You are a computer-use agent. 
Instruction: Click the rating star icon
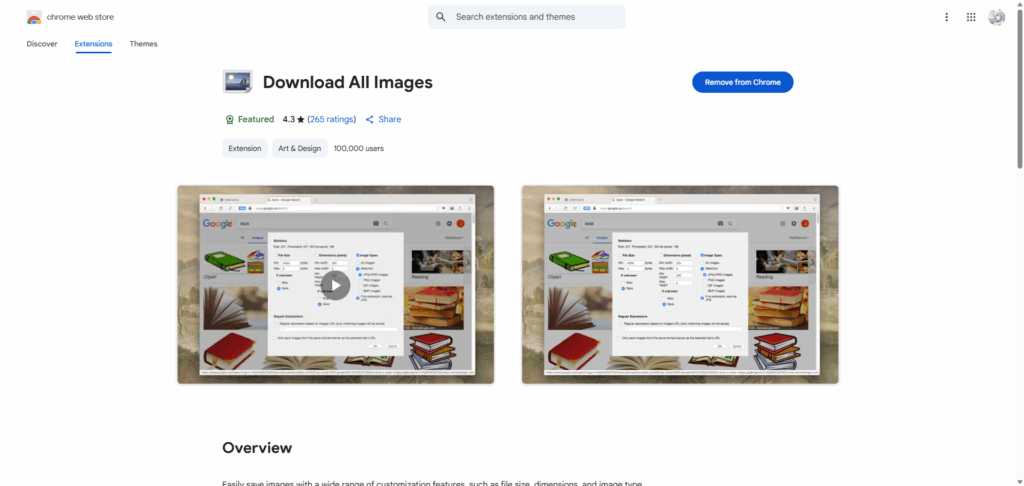point(300,120)
